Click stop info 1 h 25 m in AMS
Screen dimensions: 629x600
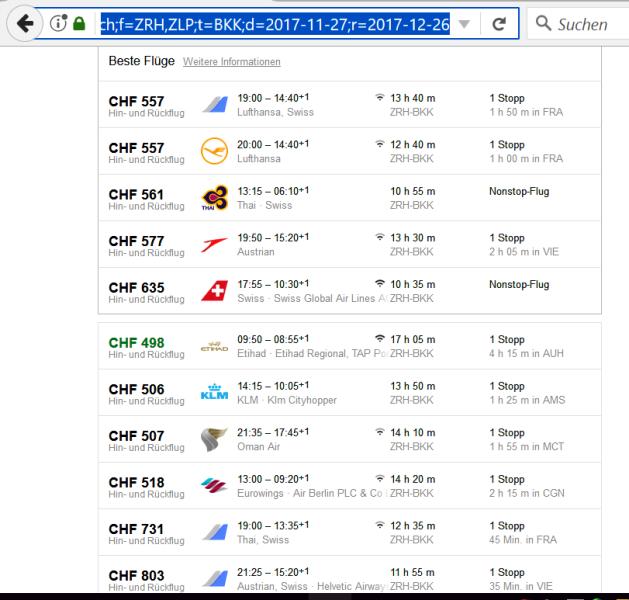tap(527, 400)
